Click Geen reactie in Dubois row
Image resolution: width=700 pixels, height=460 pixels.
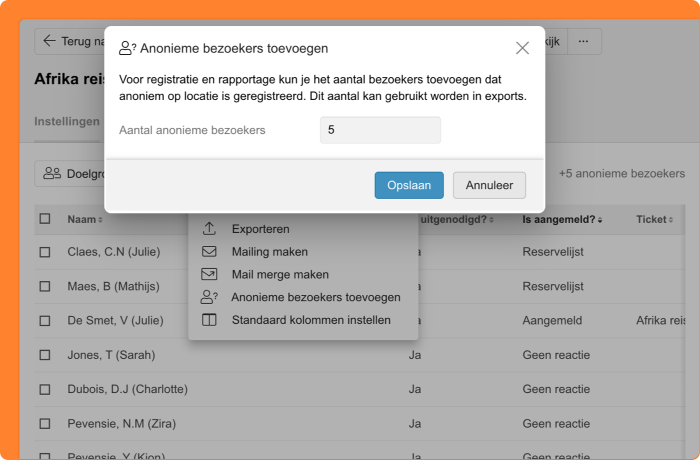[x=556, y=389]
